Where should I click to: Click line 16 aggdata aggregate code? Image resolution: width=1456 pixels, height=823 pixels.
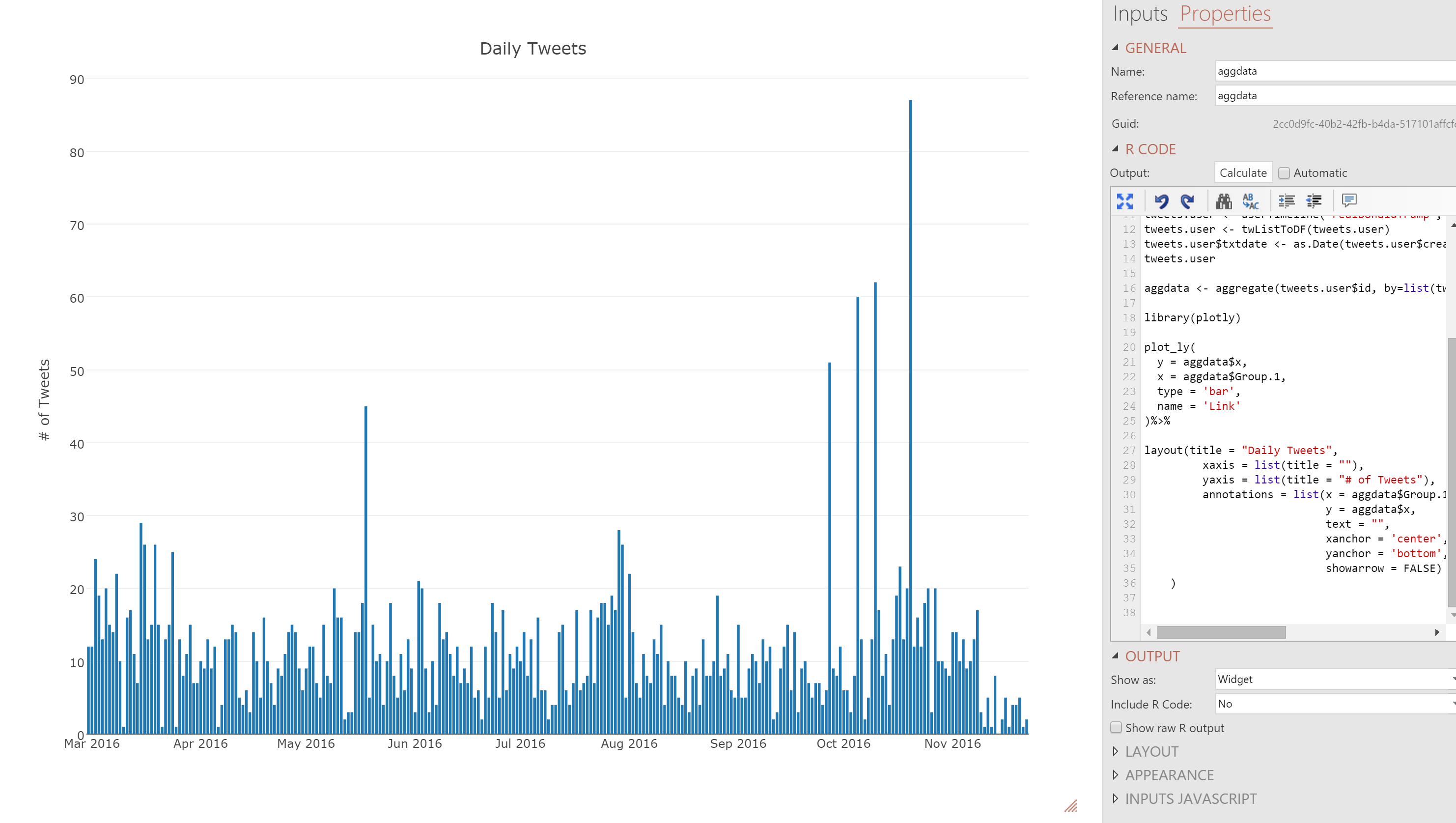(1294, 288)
